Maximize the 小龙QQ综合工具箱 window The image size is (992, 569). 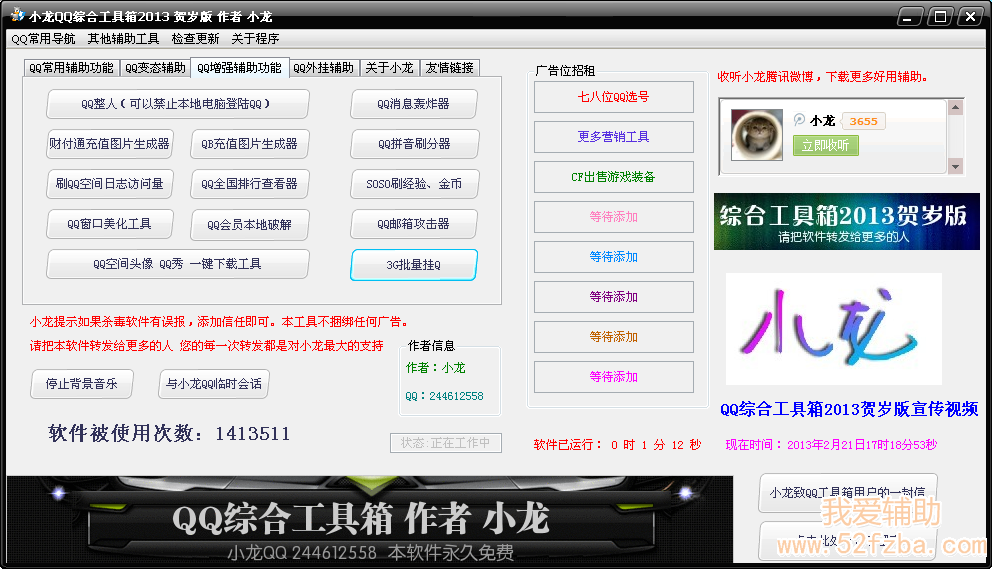tap(940, 17)
